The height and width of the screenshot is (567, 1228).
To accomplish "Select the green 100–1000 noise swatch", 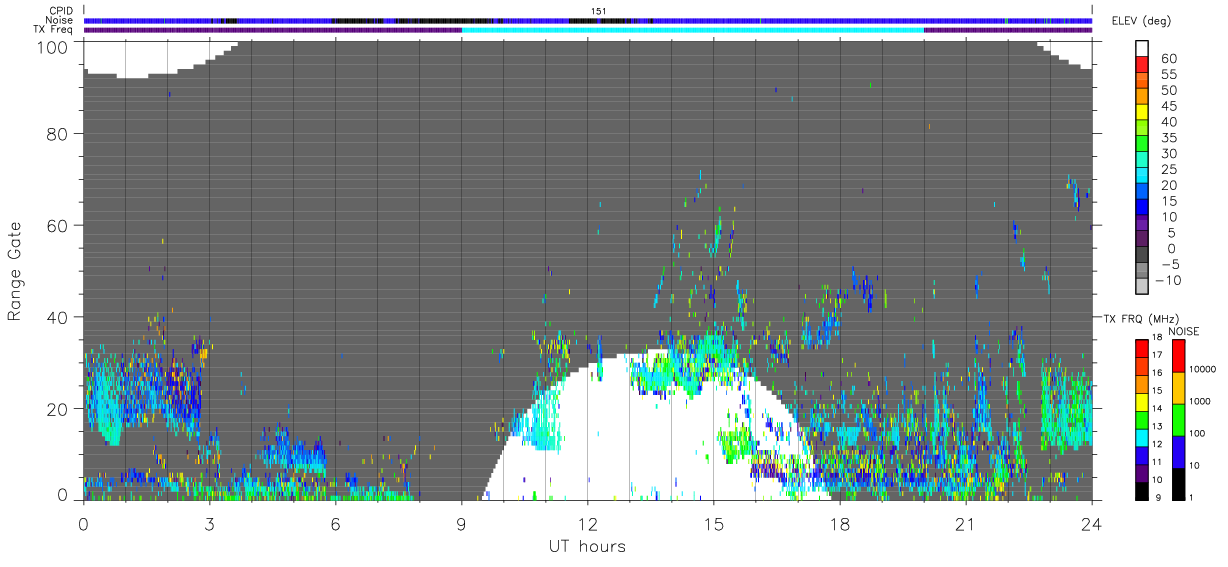I will [1179, 419].
